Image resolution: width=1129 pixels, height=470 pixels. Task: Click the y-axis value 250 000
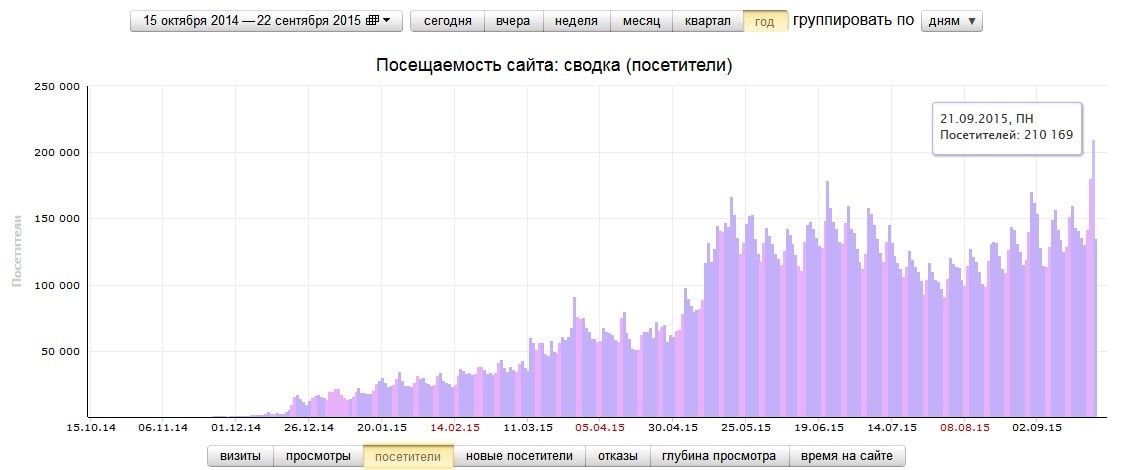57,86
